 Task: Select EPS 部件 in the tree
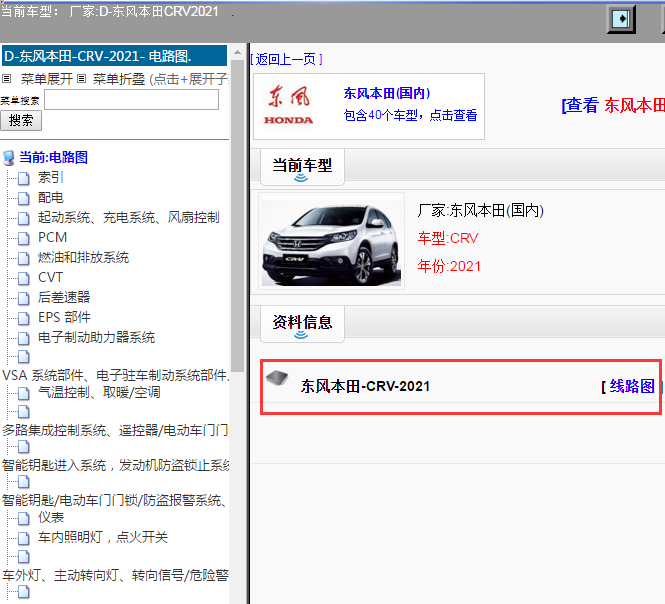64,317
